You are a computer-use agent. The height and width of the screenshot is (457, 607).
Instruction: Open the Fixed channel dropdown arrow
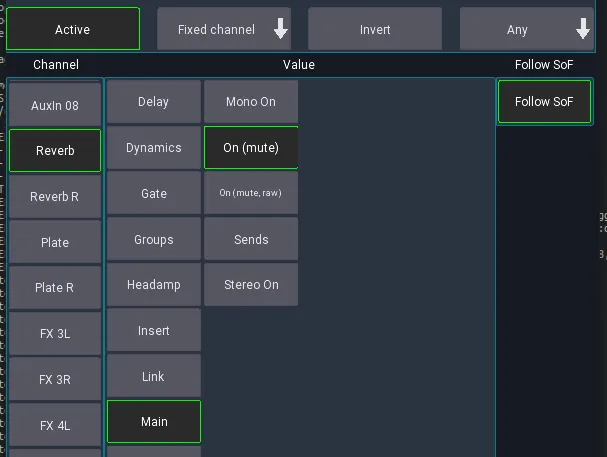(280, 29)
